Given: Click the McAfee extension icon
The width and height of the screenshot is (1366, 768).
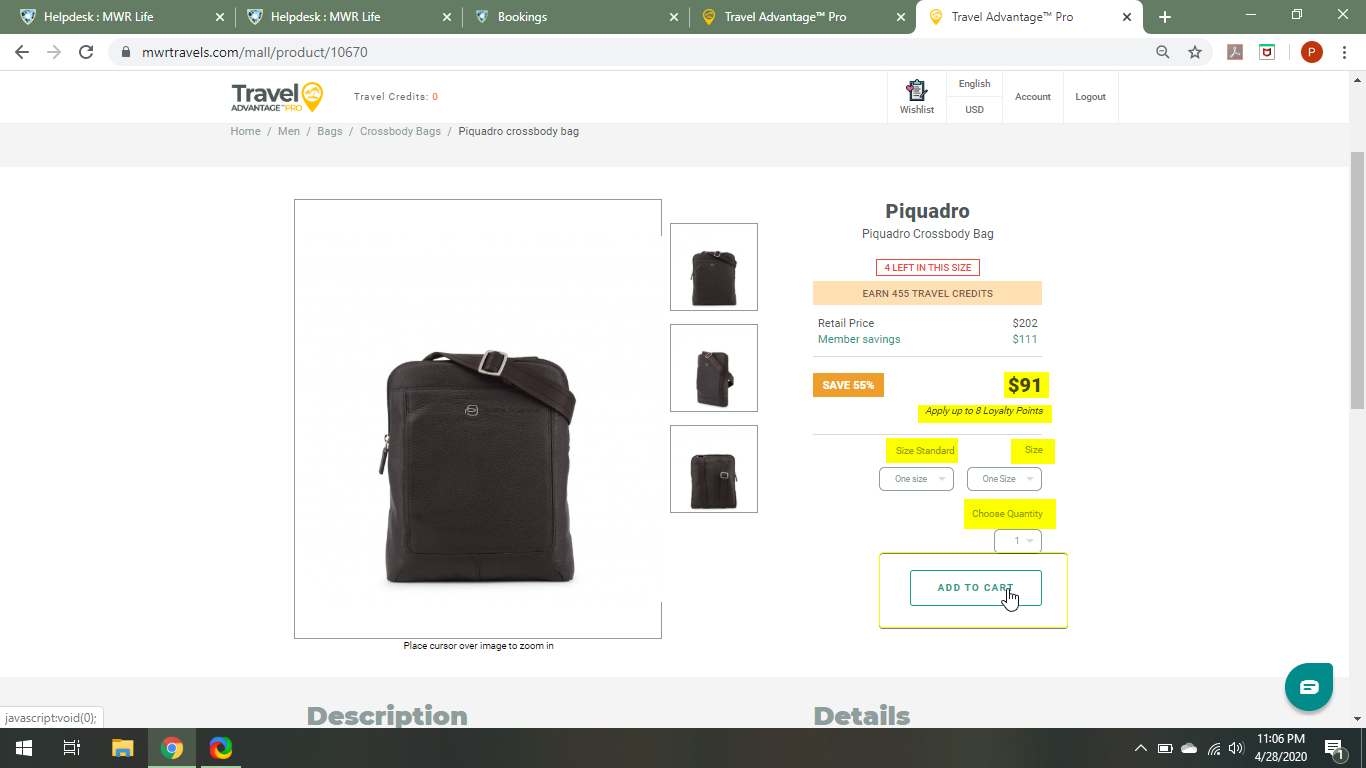Looking at the screenshot, I should (x=1267, y=52).
